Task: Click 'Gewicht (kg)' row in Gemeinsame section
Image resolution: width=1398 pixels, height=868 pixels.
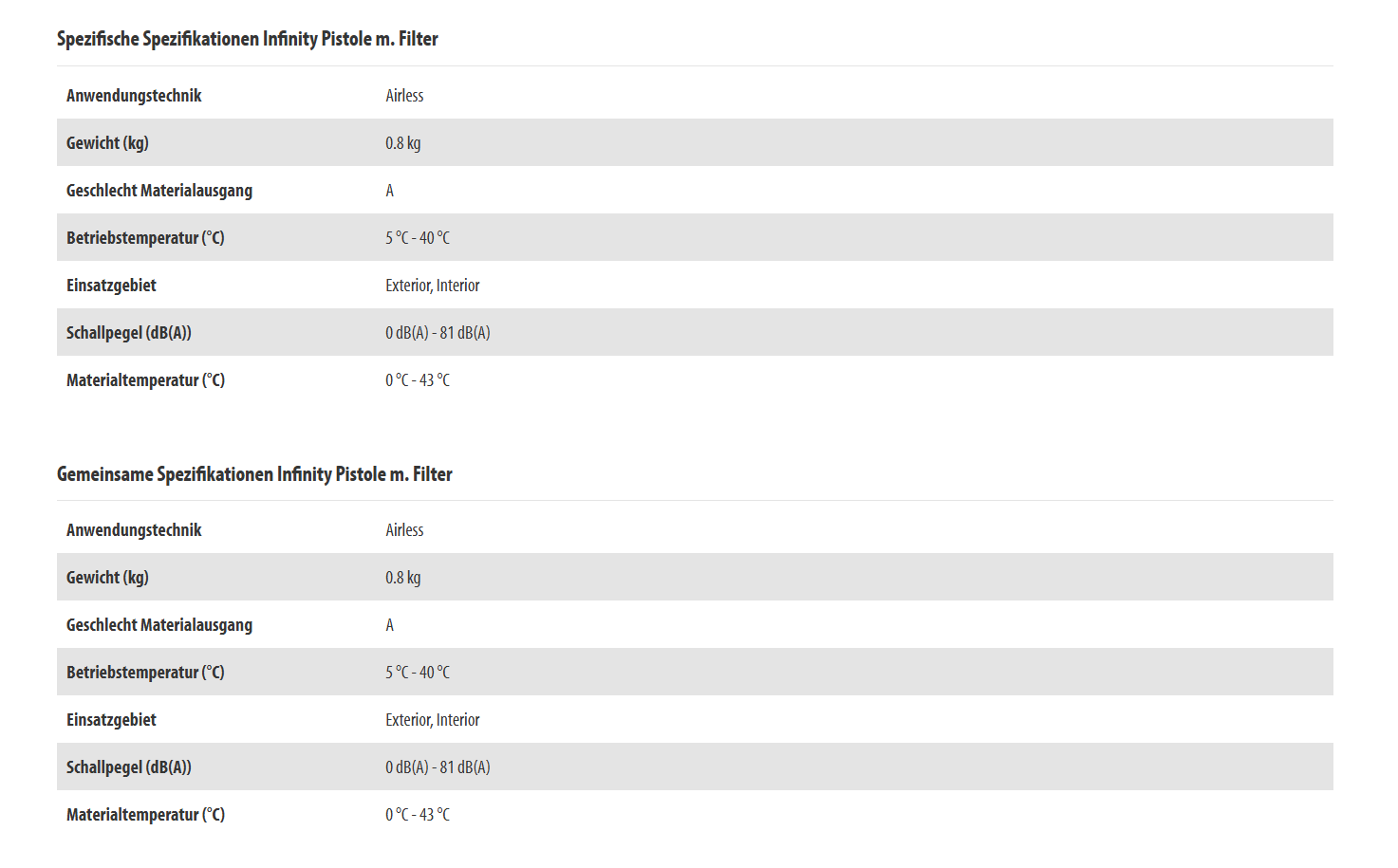Action: [107, 577]
